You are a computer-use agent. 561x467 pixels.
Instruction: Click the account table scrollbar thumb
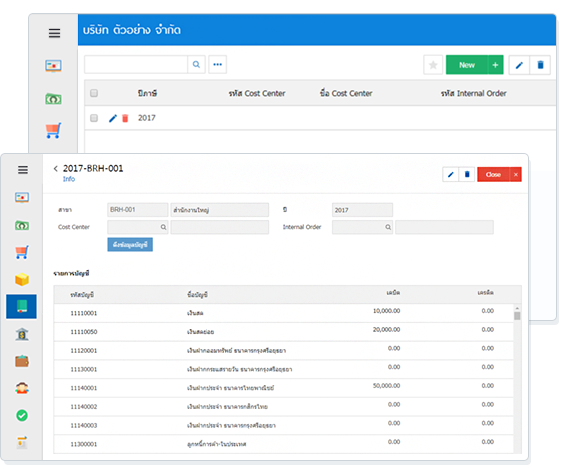517,316
